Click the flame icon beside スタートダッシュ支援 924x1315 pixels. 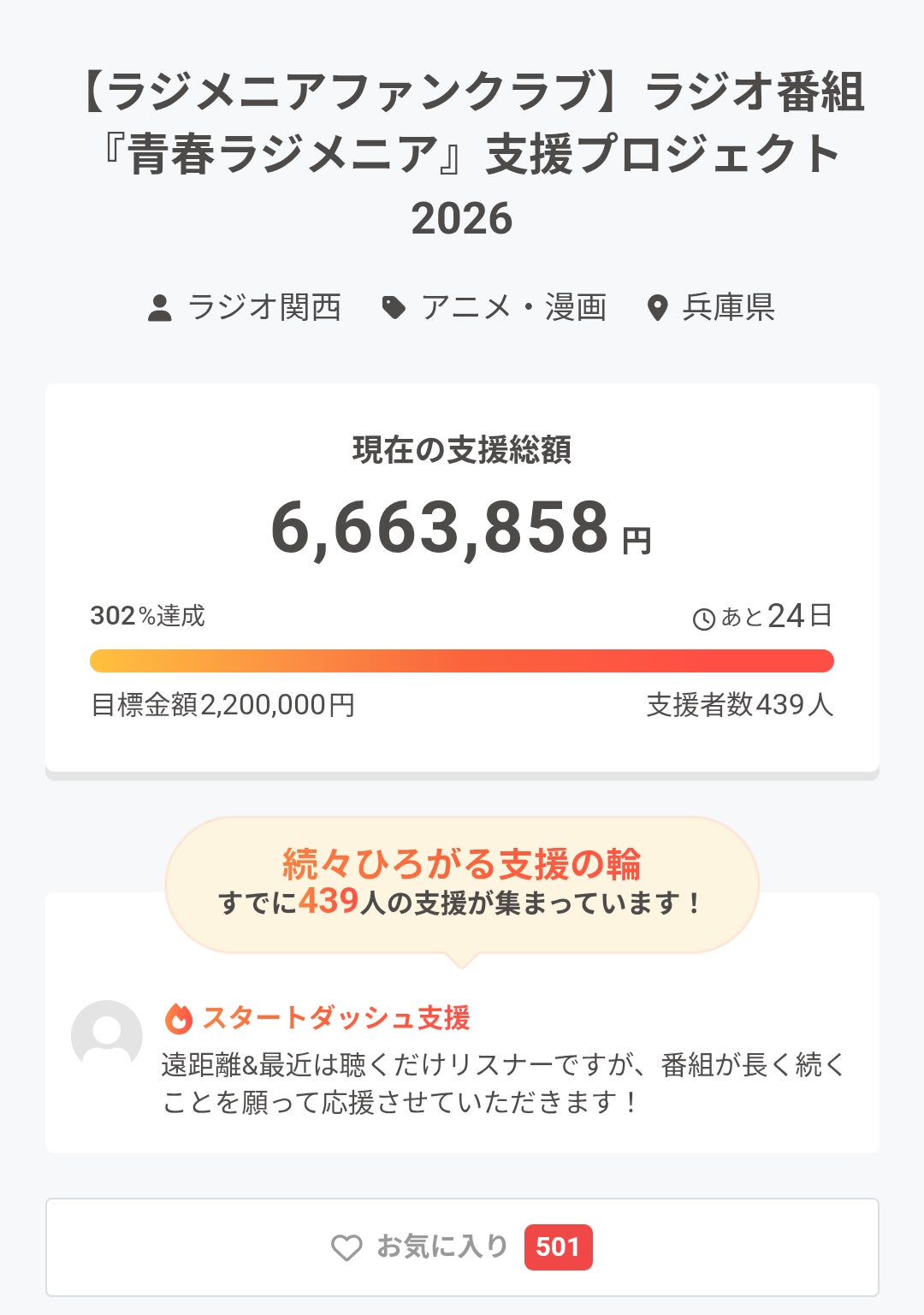click(179, 1018)
